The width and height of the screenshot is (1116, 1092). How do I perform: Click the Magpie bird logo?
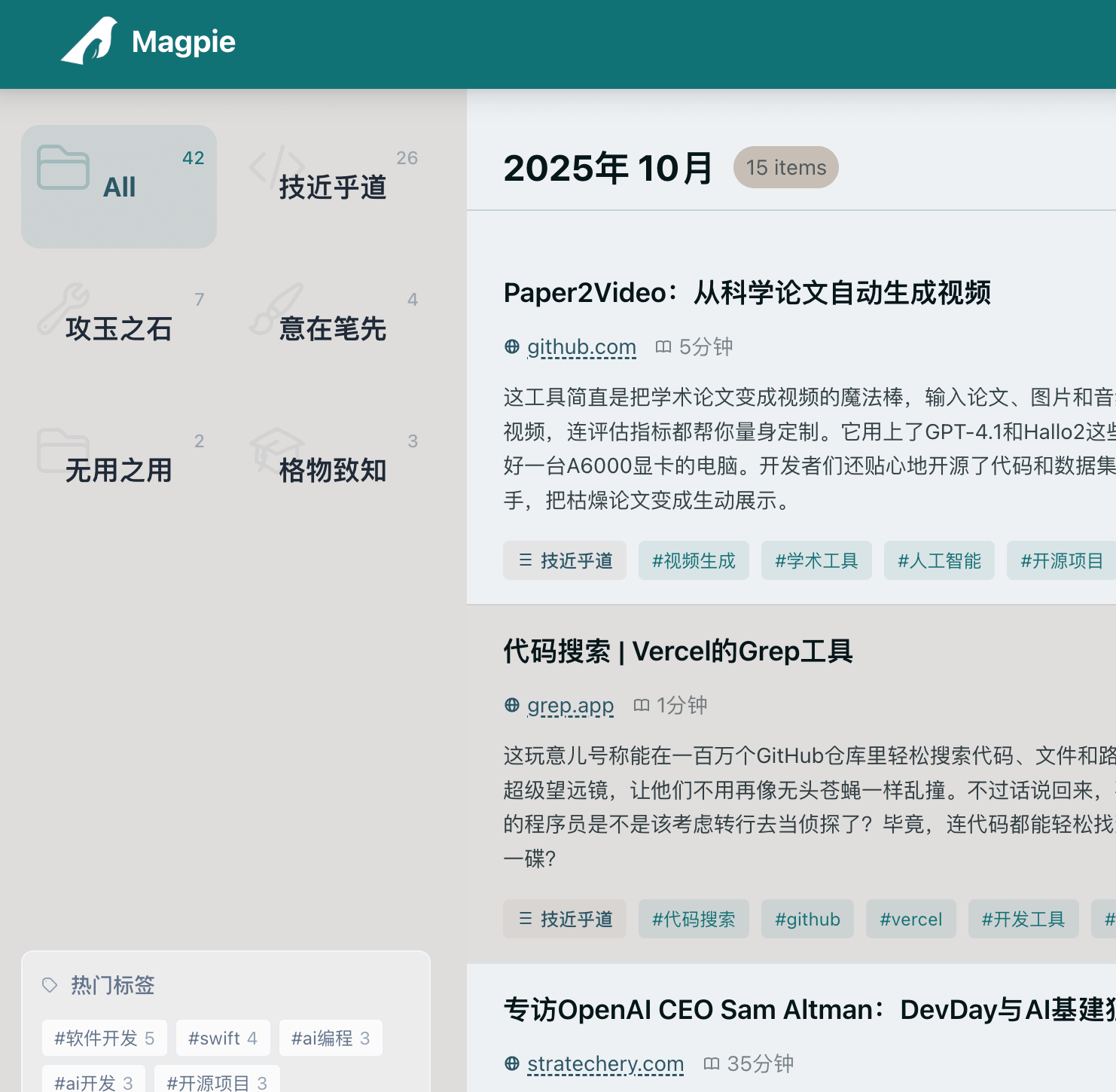point(90,41)
